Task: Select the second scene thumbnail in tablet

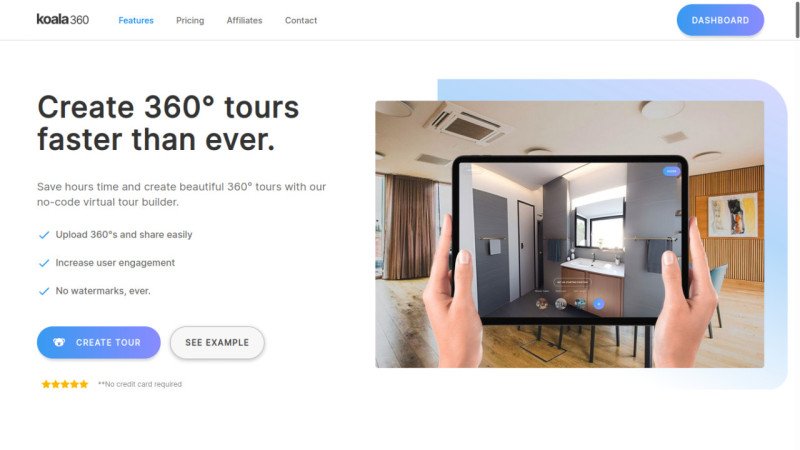Action: [x=561, y=304]
